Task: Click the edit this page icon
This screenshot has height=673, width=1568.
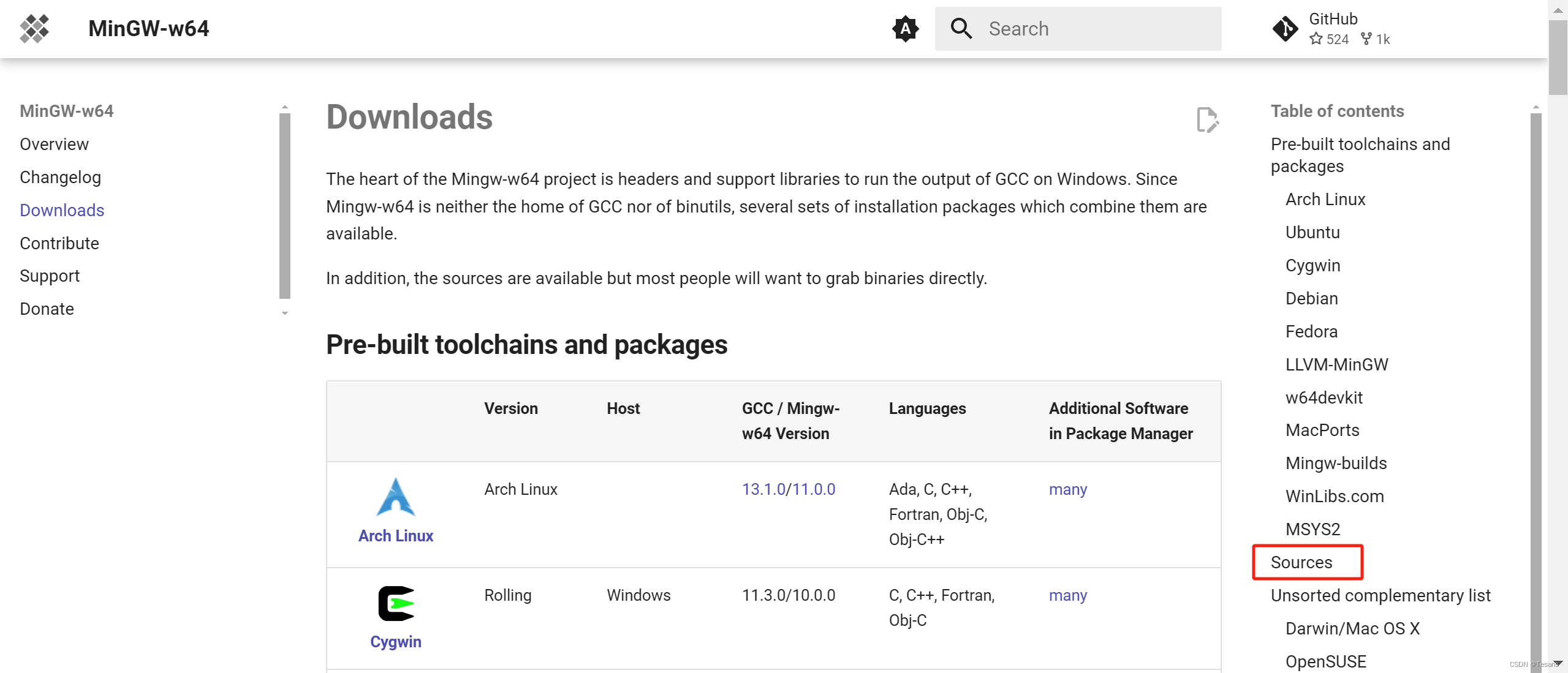Action: 1207,119
